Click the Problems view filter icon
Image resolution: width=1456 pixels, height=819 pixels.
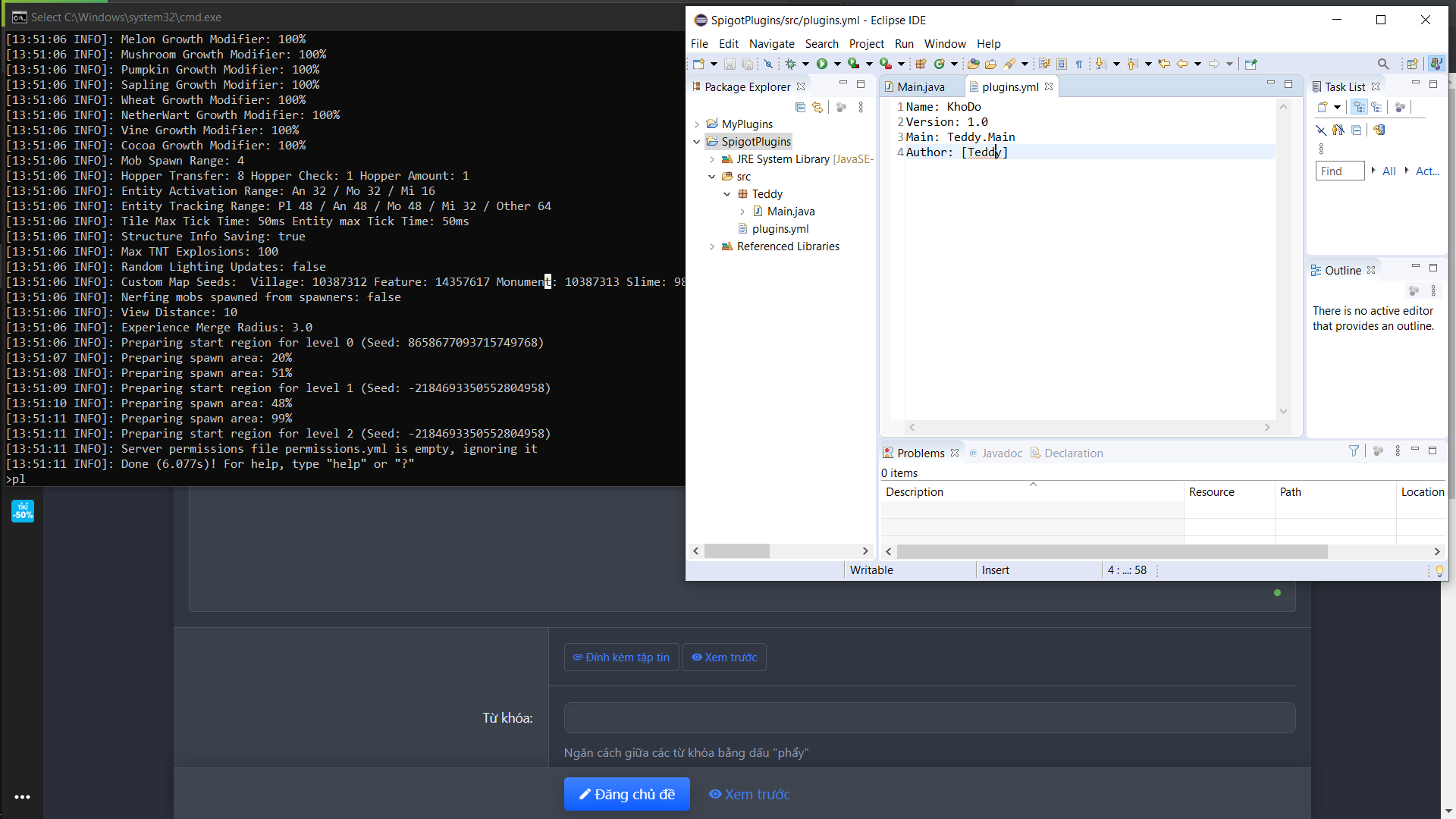[x=1354, y=451]
